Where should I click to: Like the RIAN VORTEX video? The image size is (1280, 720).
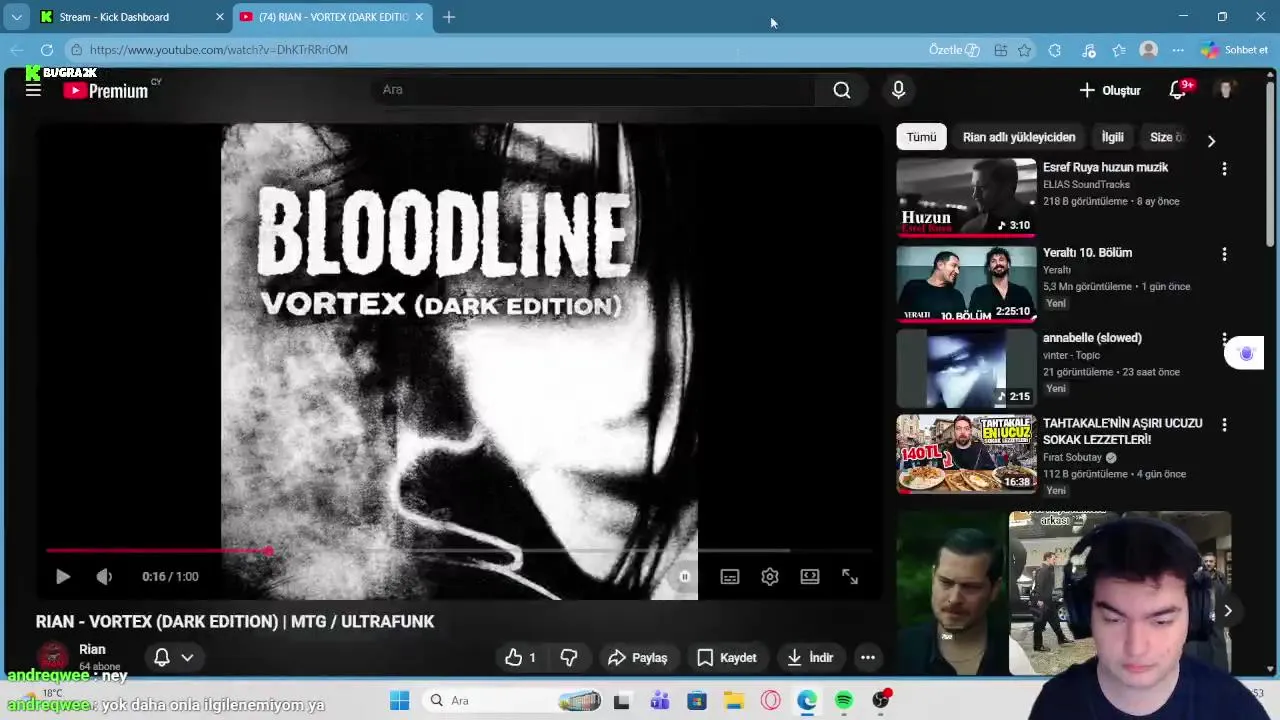(x=521, y=657)
